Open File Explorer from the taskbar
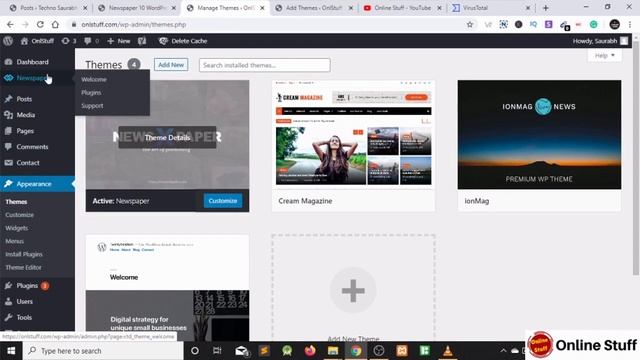Screen dimensions: 640x360 pyautogui.click(x=333, y=351)
